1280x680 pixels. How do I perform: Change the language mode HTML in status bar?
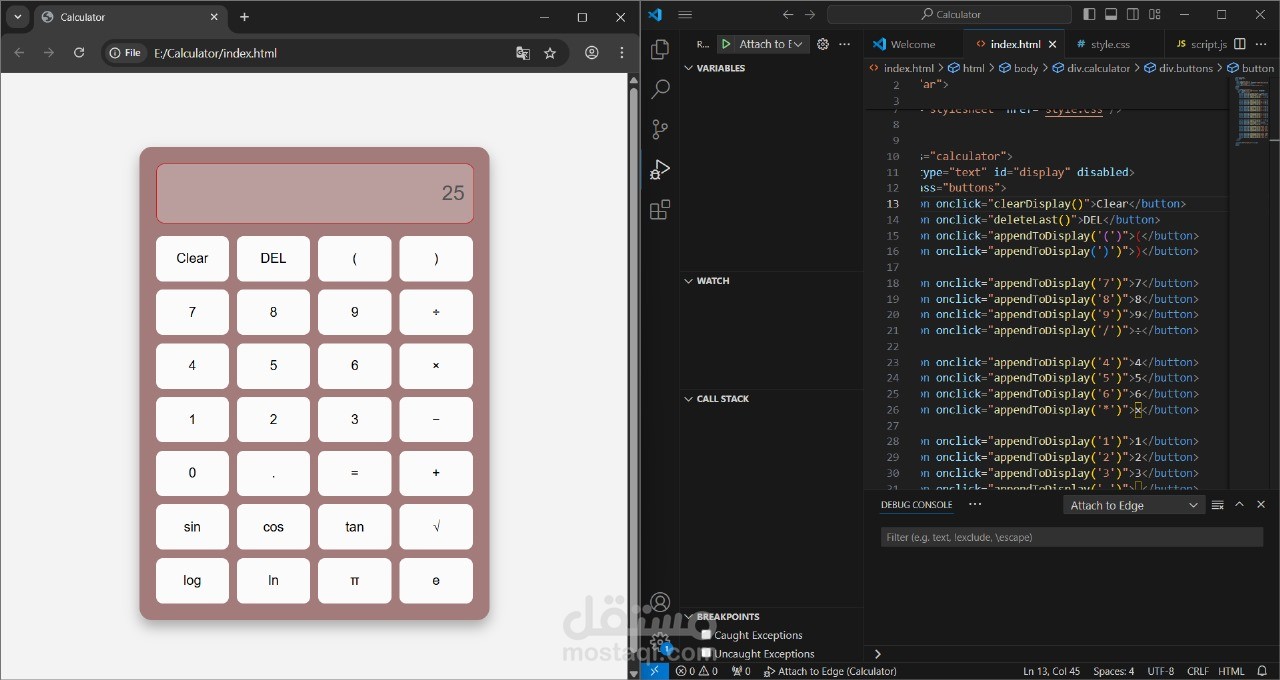pyautogui.click(x=1231, y=671)
